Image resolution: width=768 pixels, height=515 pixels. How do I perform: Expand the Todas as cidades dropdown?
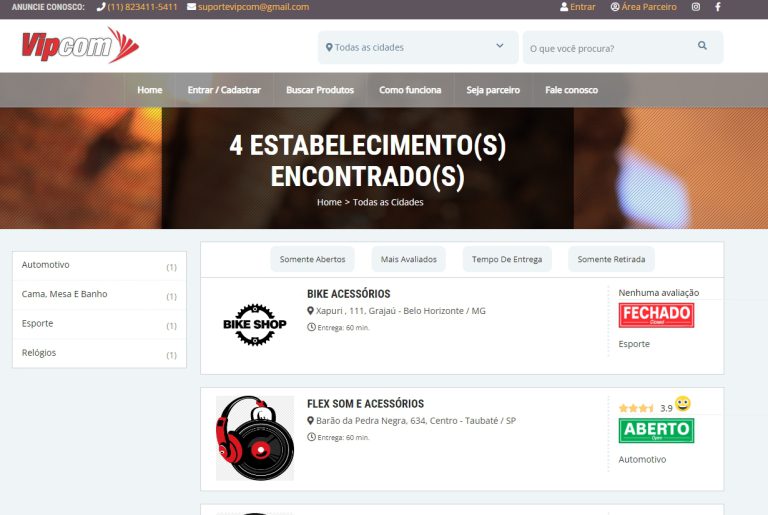417,47
